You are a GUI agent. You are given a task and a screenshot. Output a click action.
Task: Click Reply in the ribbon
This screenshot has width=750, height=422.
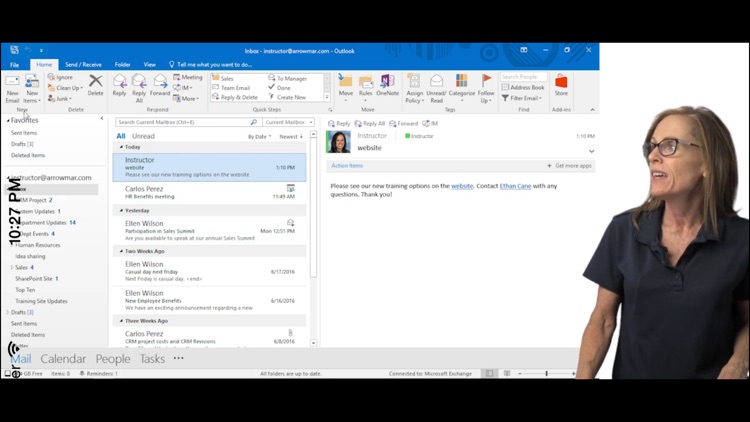(120, 86)
